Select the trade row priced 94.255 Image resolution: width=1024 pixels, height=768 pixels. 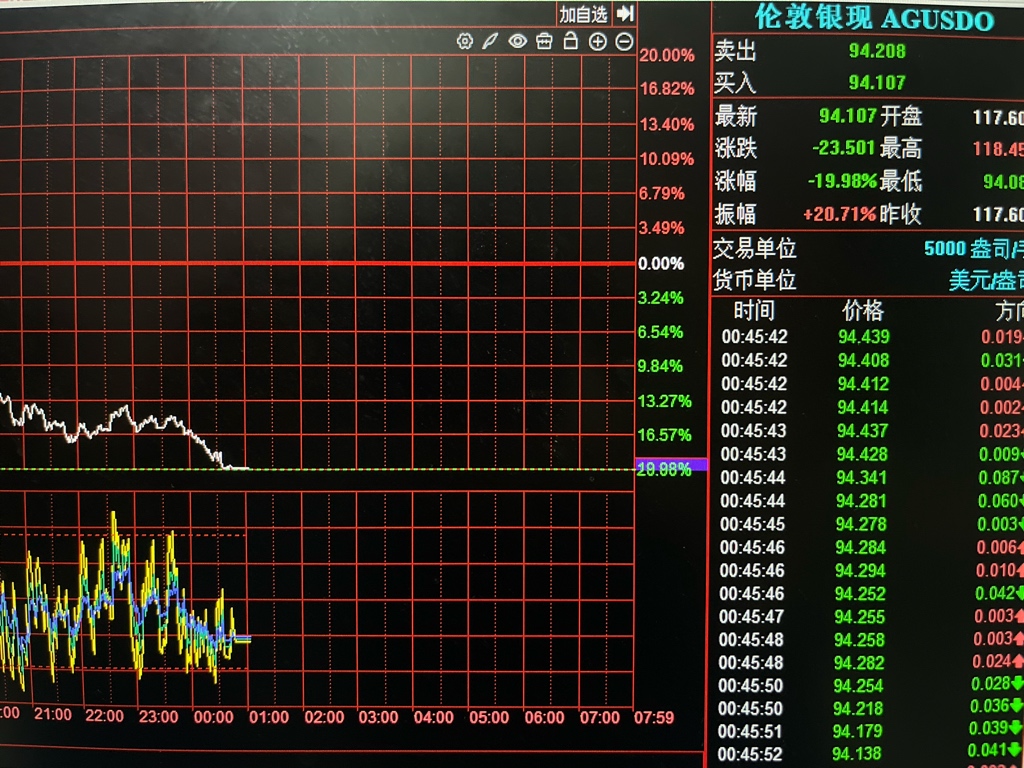(872, 616)
